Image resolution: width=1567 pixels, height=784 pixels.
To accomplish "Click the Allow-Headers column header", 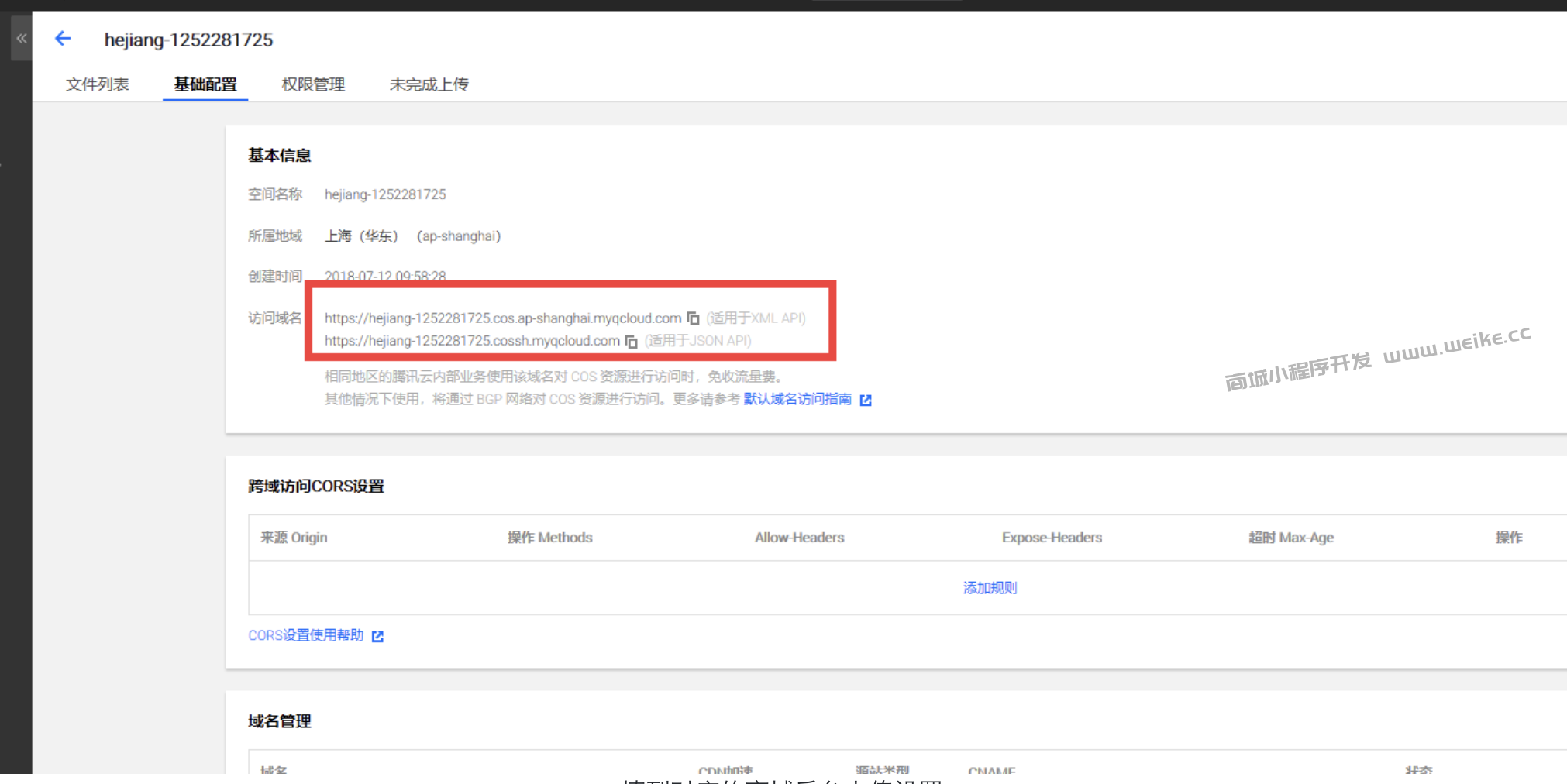I will [x=800, y=538].
